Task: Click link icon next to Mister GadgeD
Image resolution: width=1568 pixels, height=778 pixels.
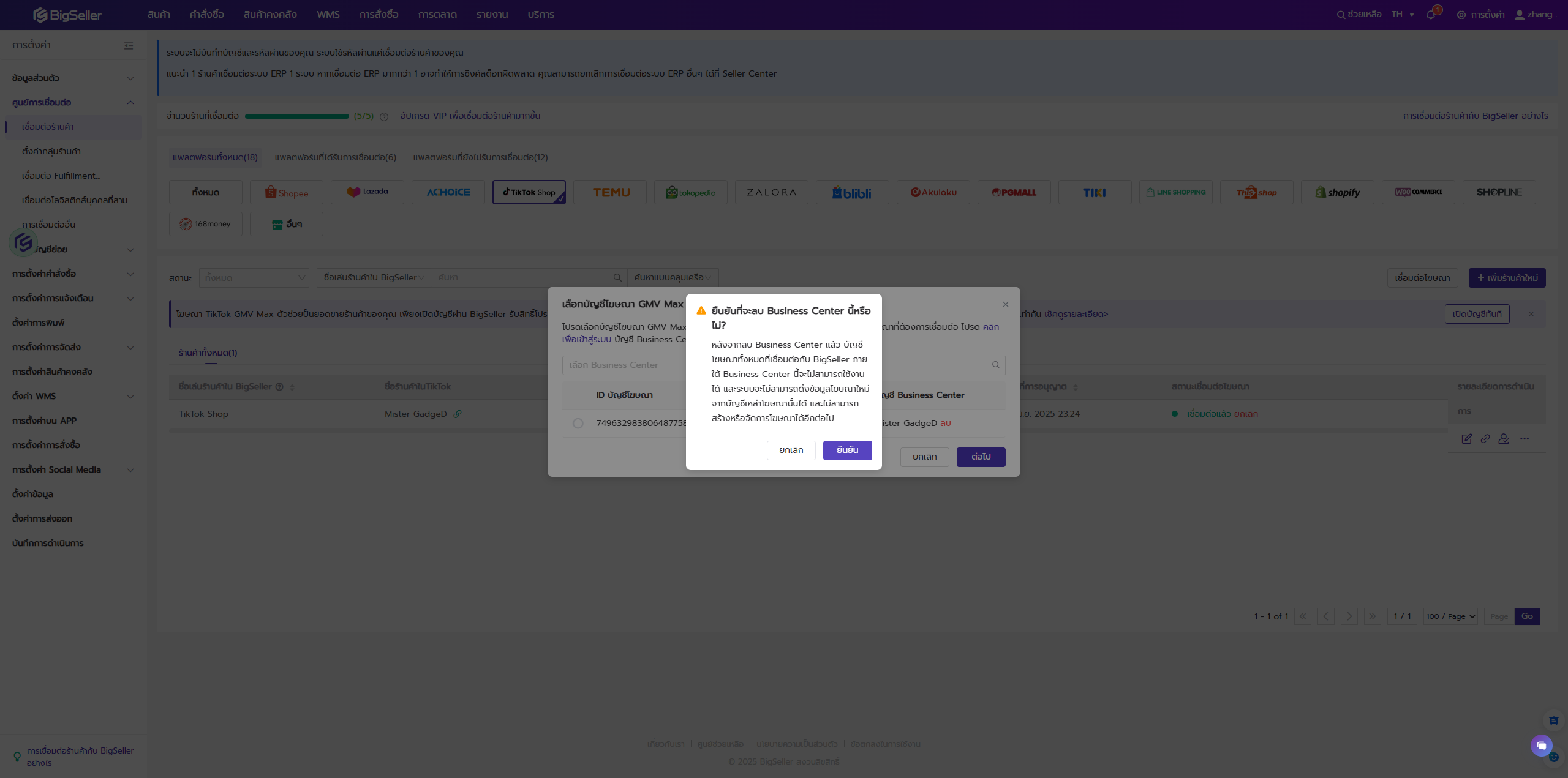Action: pos(458,414)
